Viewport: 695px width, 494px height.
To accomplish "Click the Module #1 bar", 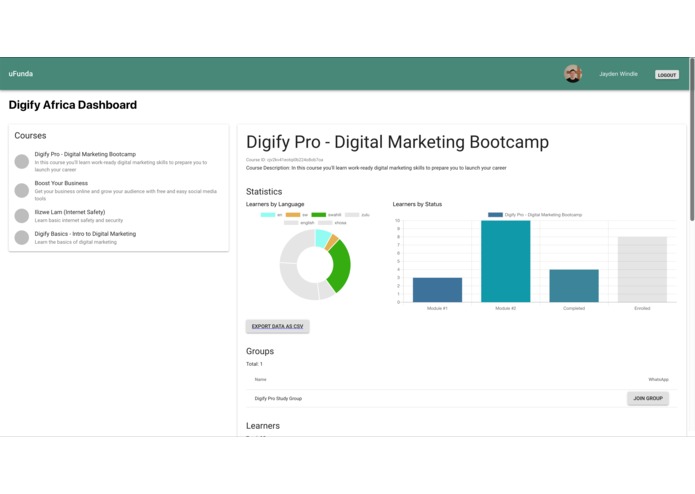I will (437, 290).
